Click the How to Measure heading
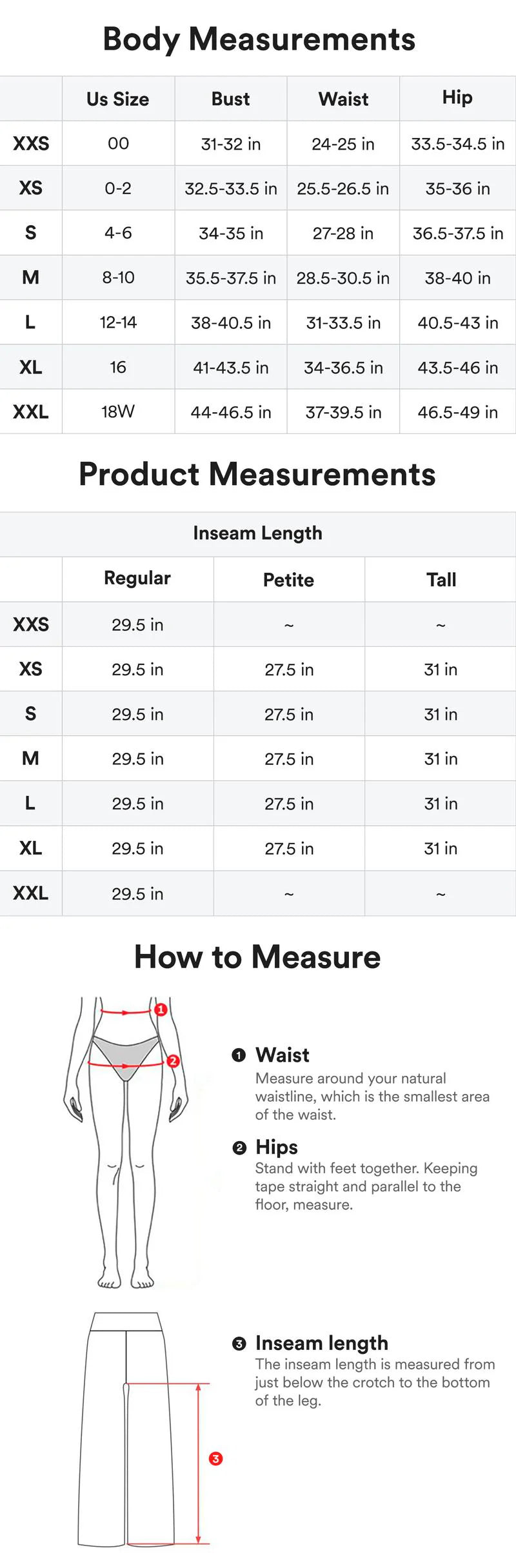The width and height of the screenshot is (516, 1568). click(x=257, y=957)
